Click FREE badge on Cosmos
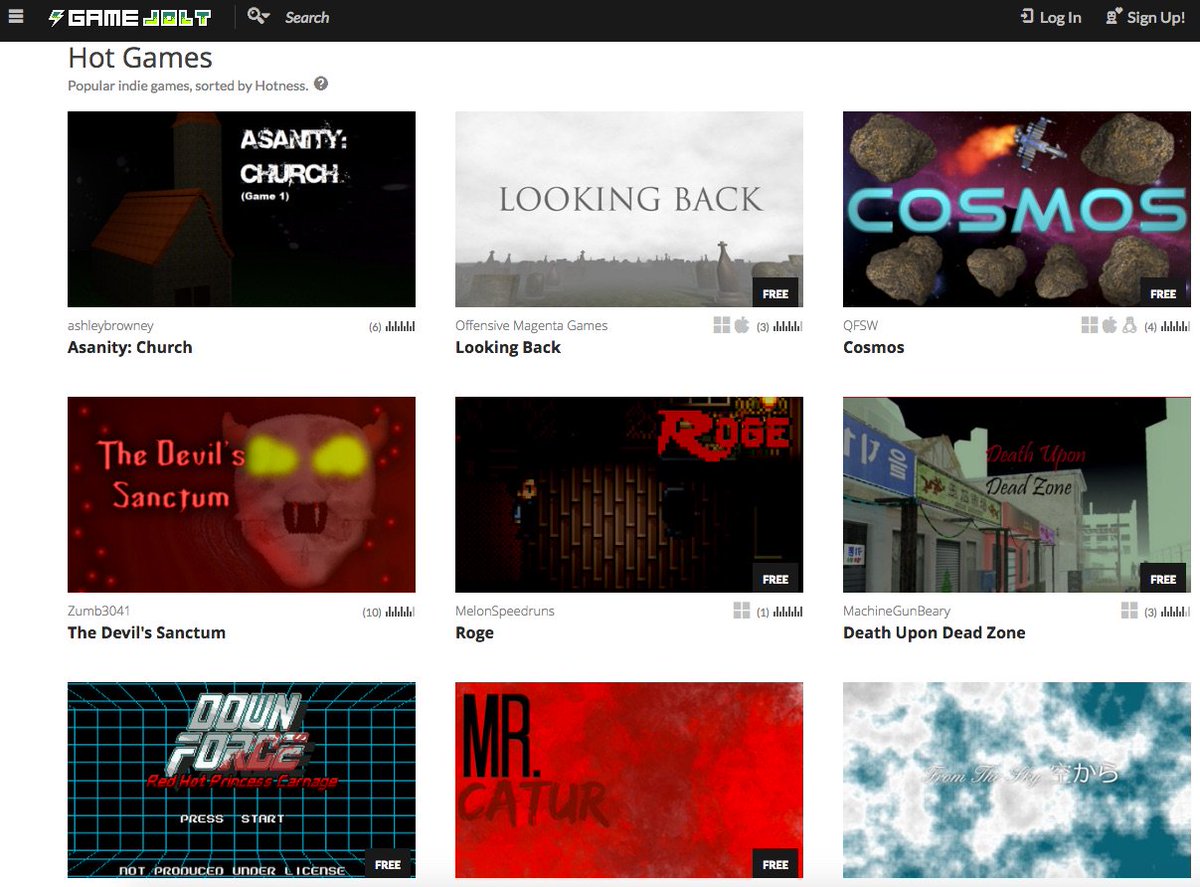The height and width of the screenshot is (887, 1200). [1163, 294]
